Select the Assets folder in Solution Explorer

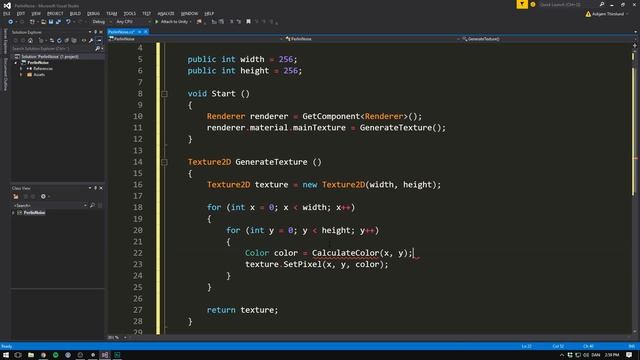(39, 75)
